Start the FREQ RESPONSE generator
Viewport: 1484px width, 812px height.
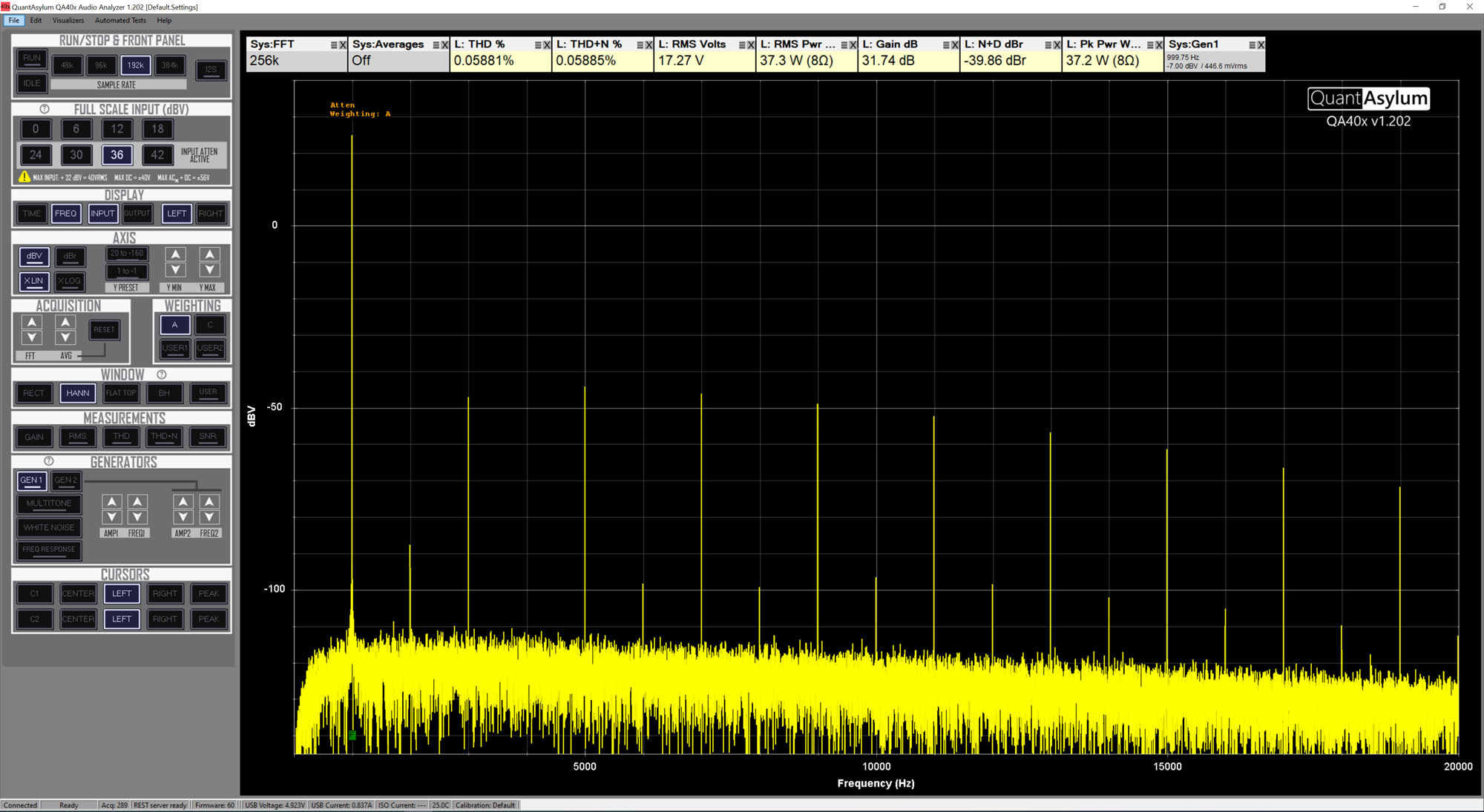(49, 549)
